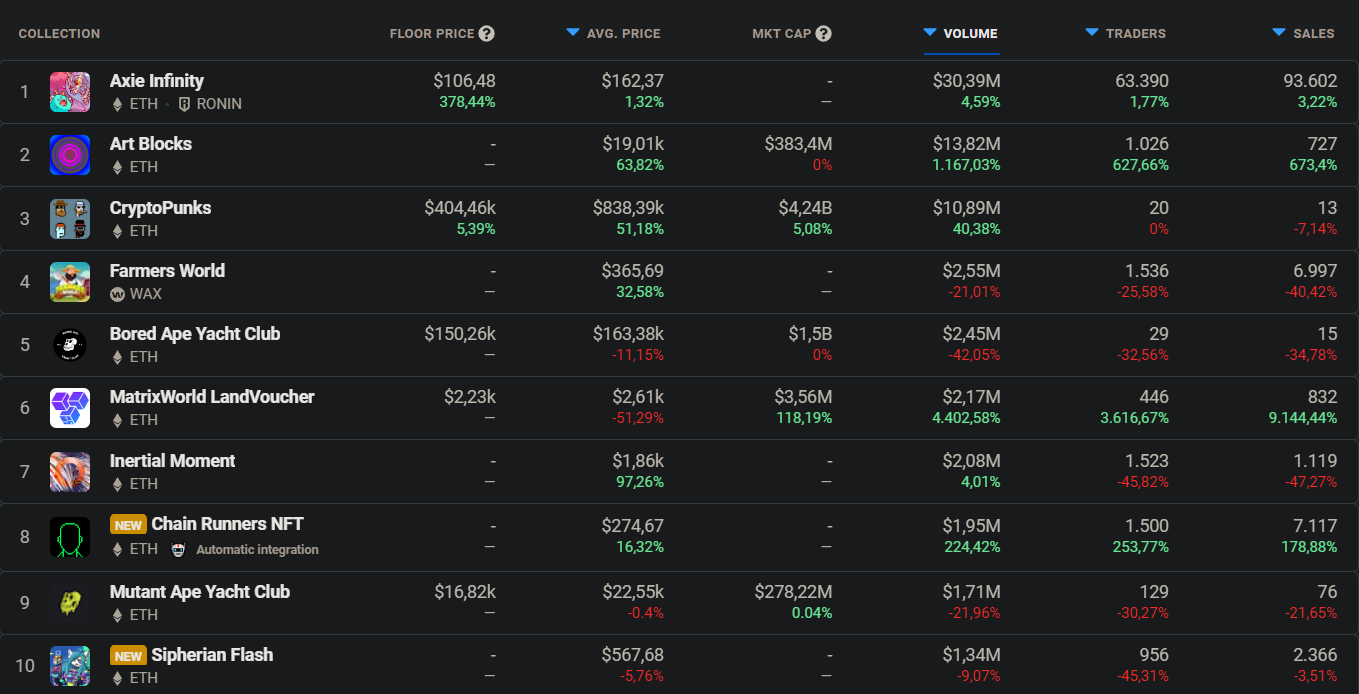Viewport: 1359px width, 694px height.
Task: Click the Axie Infinity collection logo
Action: point(70,92)
